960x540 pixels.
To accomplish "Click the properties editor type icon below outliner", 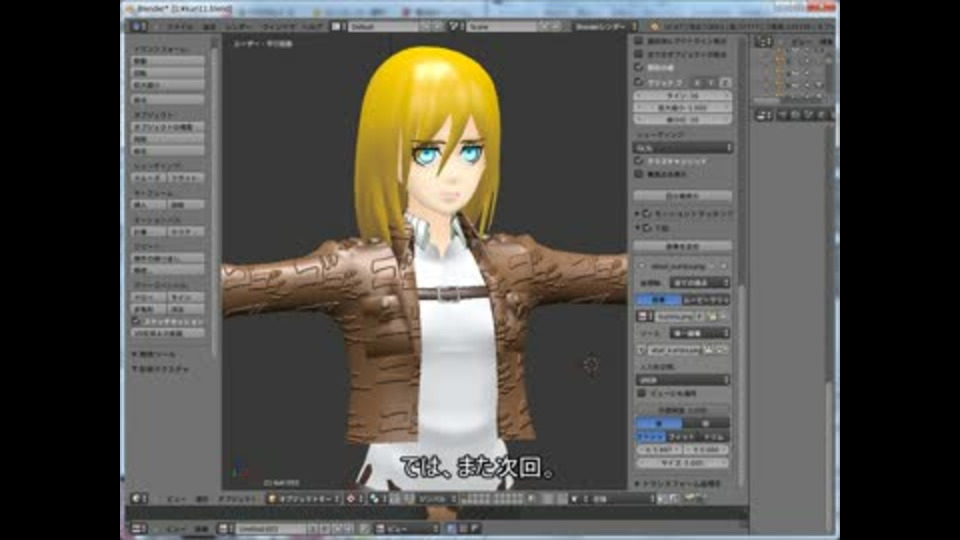I will pos(761,114).
